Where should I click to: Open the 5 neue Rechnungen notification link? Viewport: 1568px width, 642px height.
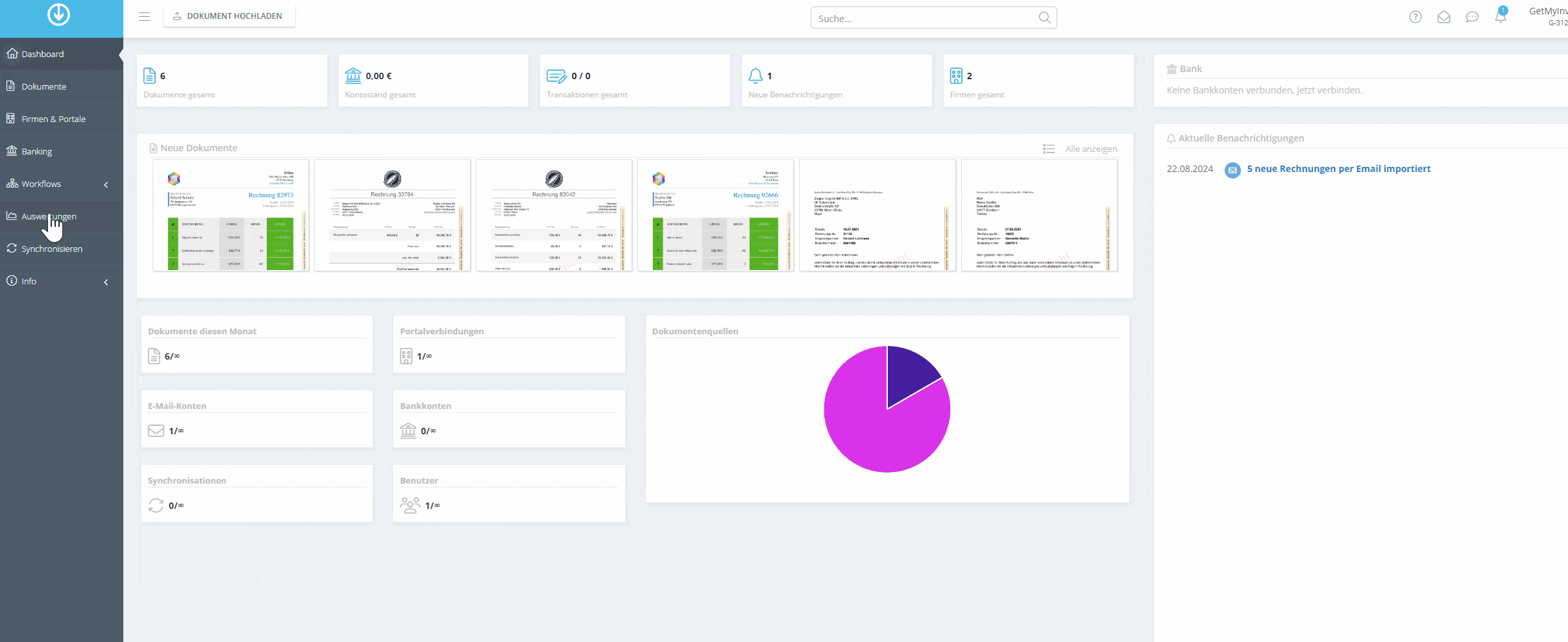tap(1338, 169)
